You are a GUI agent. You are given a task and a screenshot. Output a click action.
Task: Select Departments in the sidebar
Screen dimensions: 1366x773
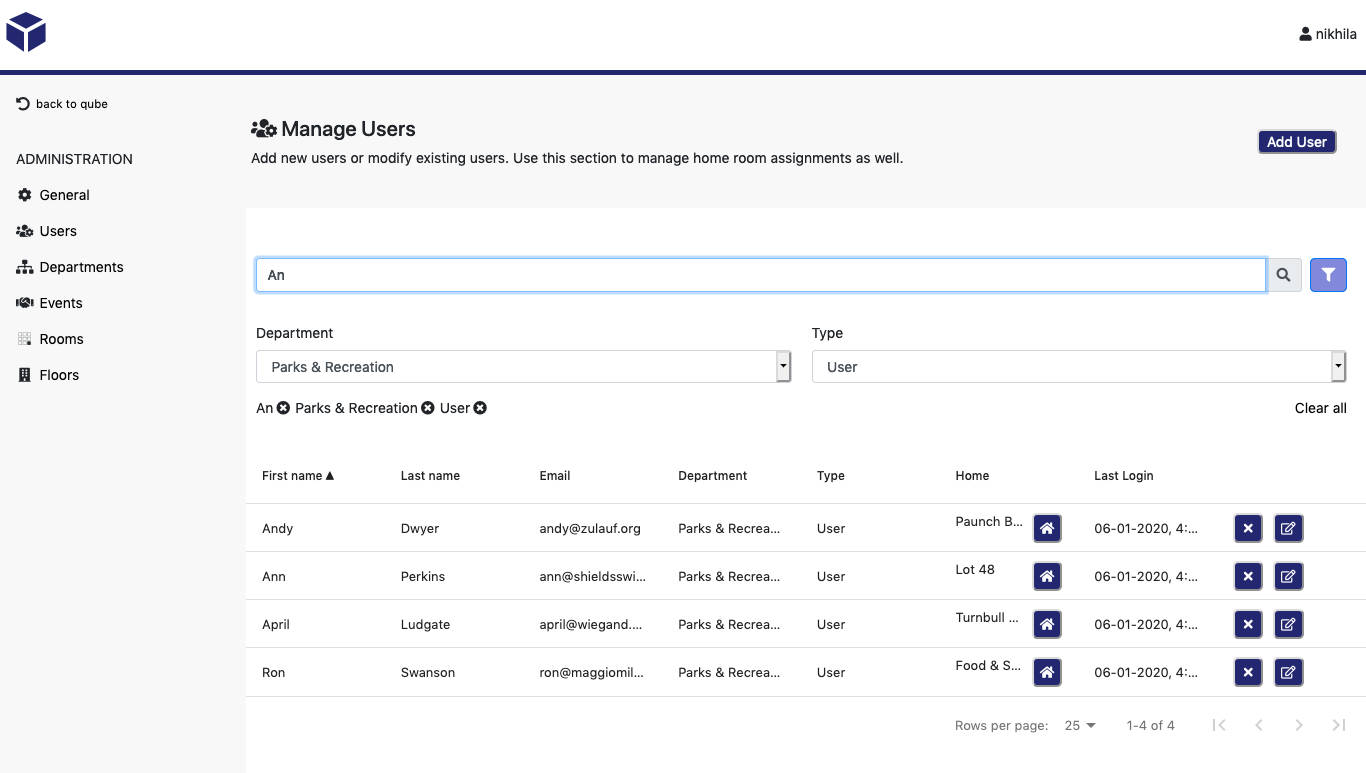pyautogui.click(x=80, y=267)
